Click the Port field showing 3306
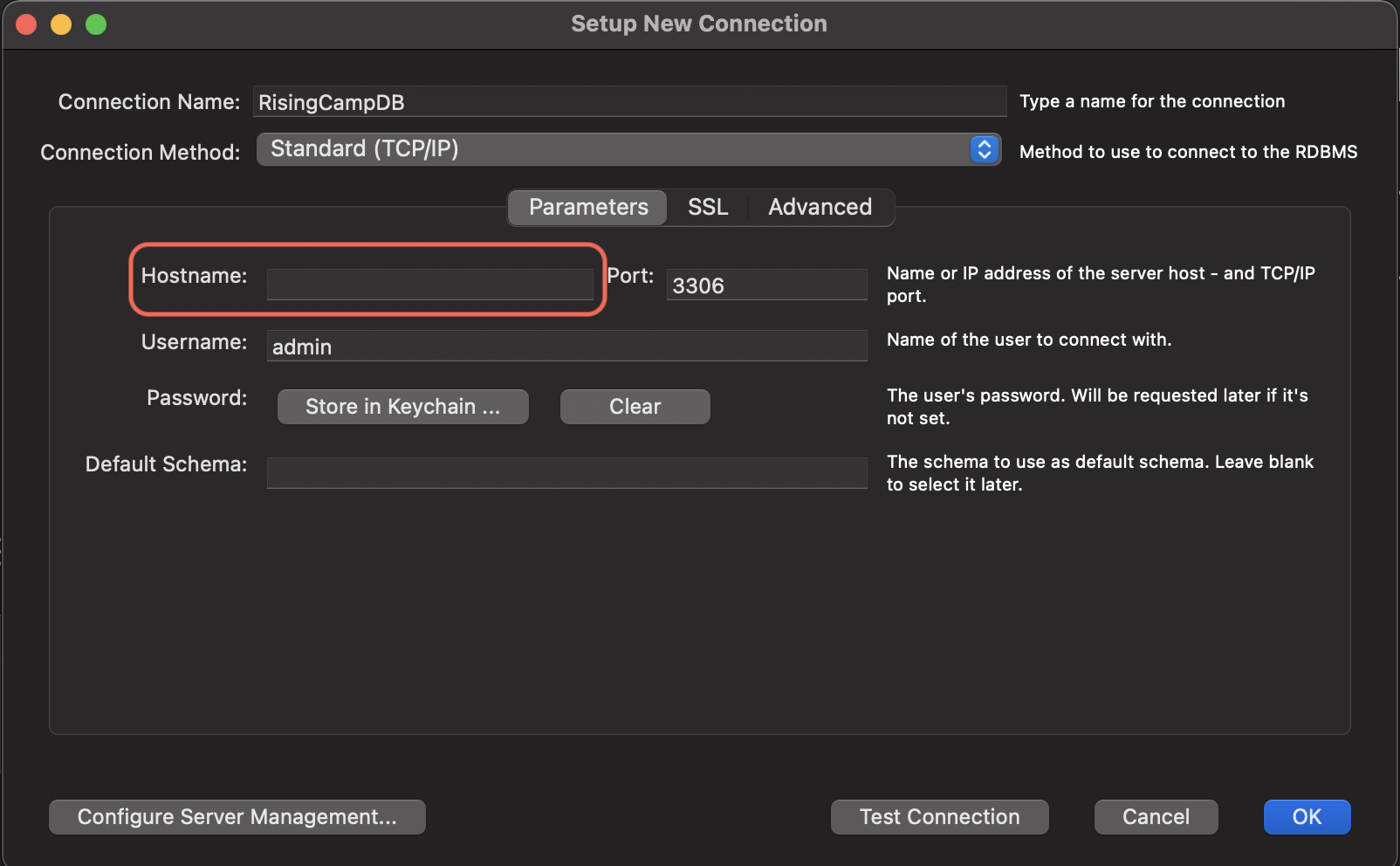Image resolution: width=1400 pixels, height=866 pixels. tap(767, 285)
